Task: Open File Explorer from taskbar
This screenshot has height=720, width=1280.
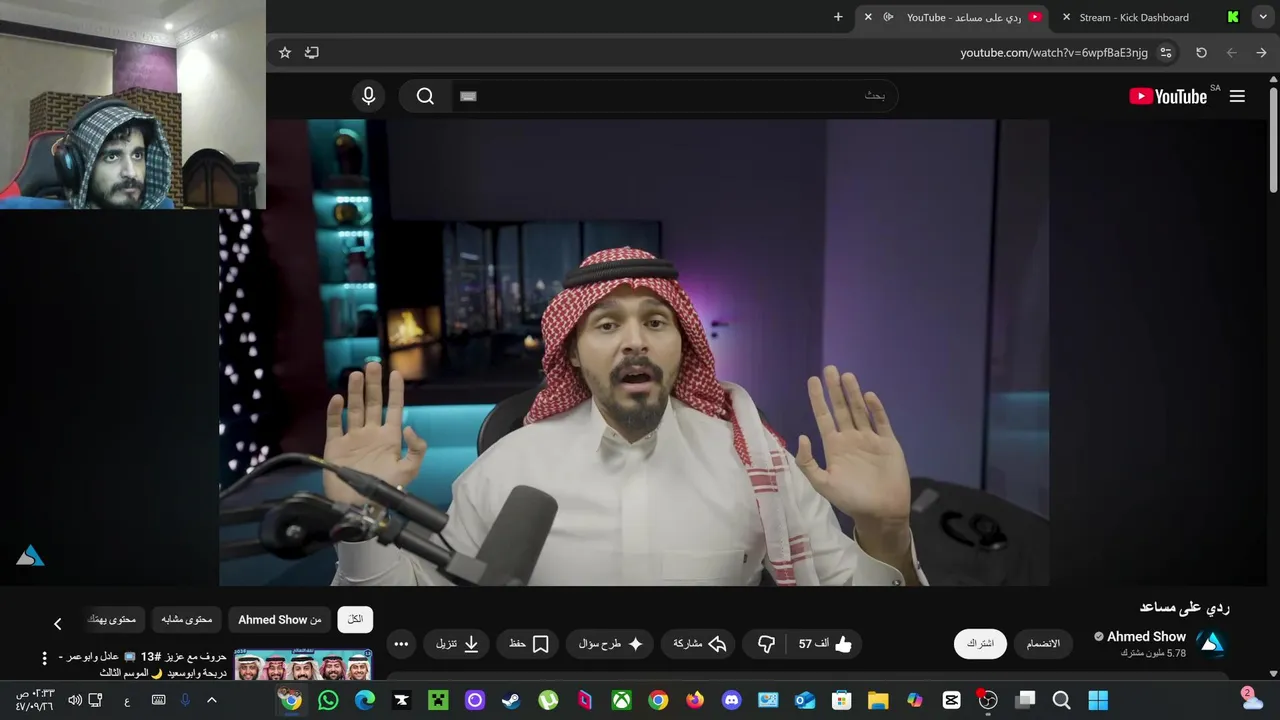Action: click(878, 700)
